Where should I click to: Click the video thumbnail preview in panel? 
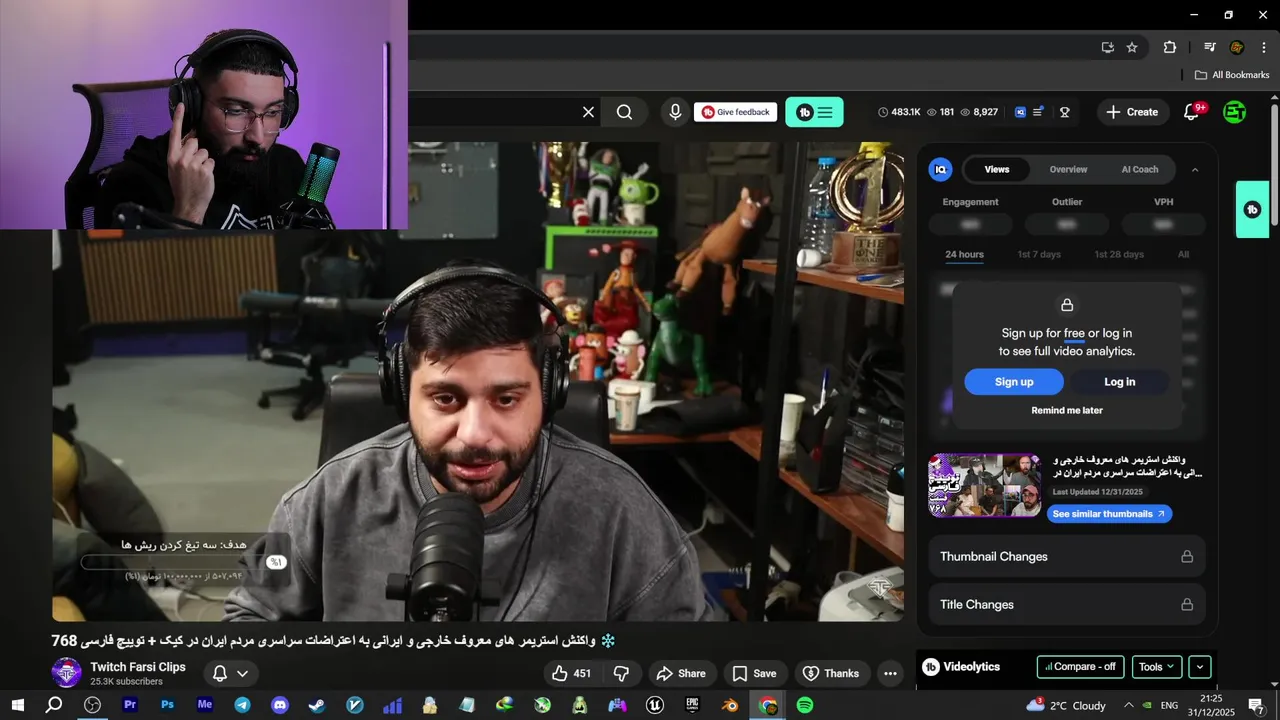pos(984,485)
